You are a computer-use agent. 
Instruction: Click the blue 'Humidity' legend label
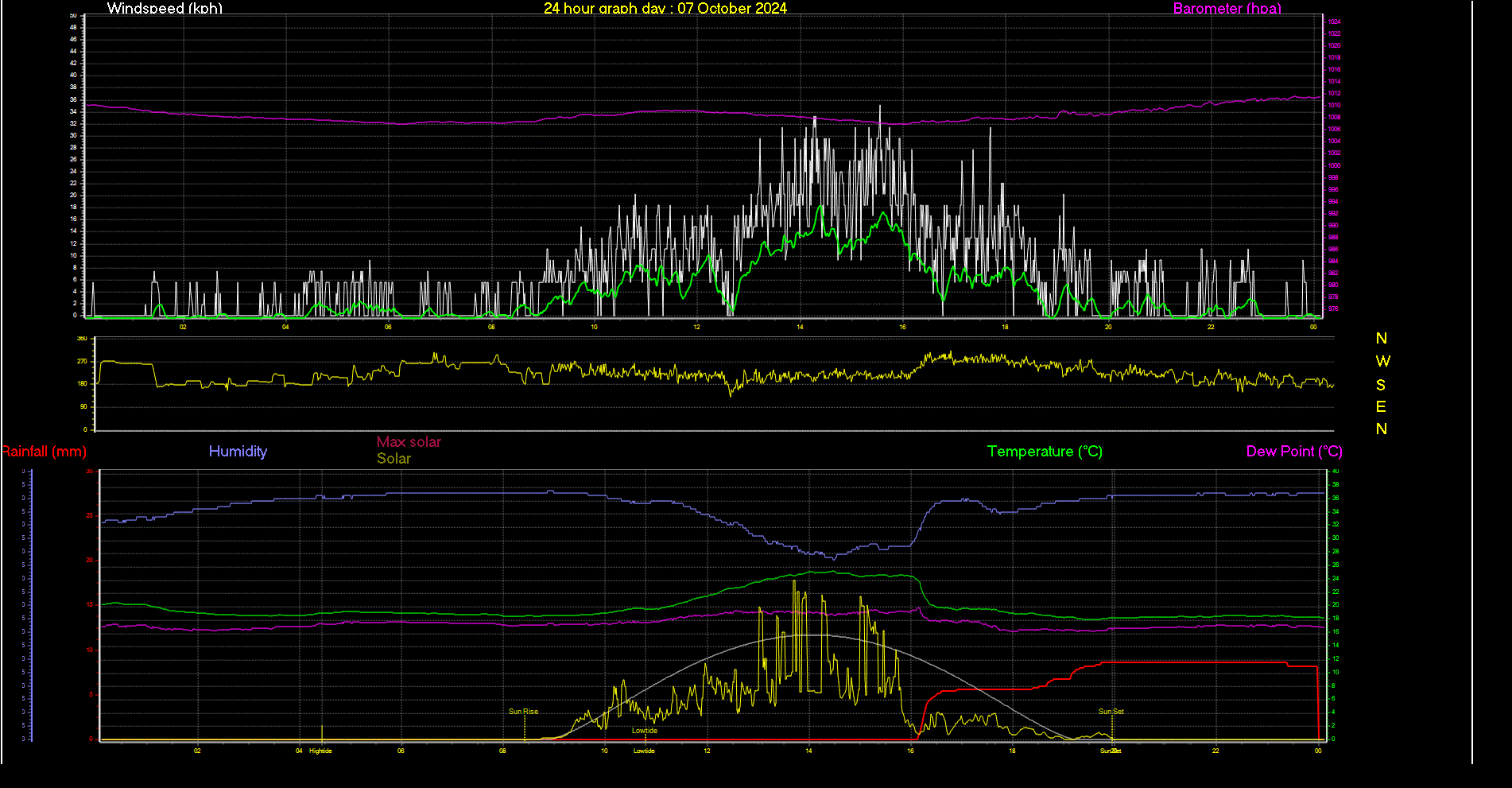coord(238,451)
